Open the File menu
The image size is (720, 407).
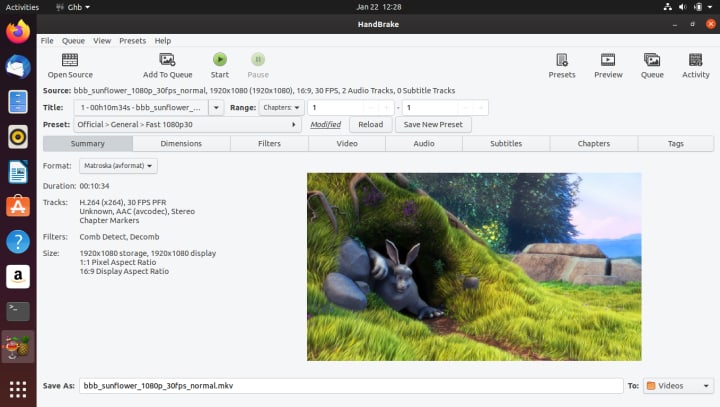point(47,40)
